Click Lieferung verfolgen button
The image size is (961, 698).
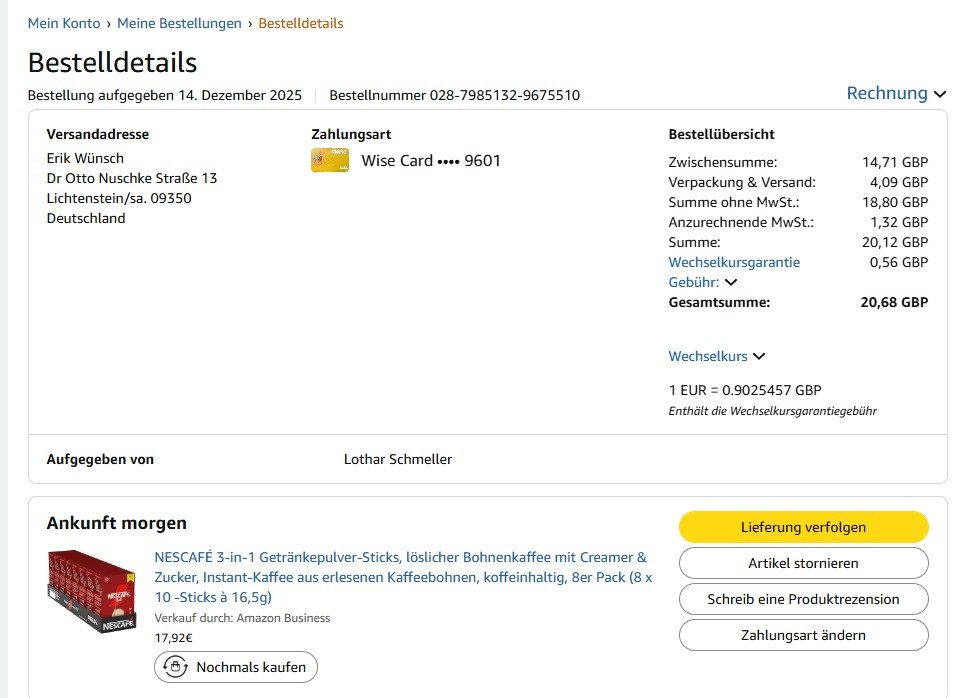(803, 527)
